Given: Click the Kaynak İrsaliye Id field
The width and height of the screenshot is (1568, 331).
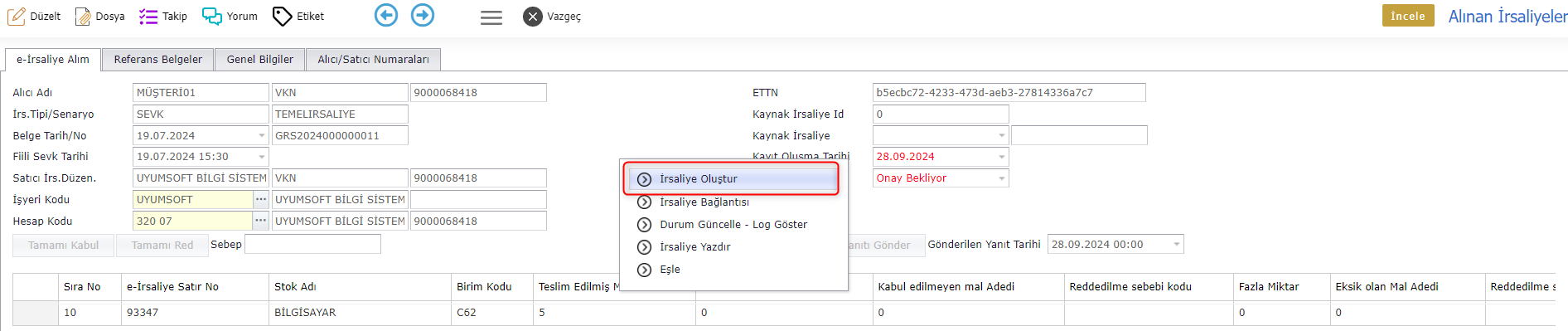Looking at the screenshot, I should point(941,114).
